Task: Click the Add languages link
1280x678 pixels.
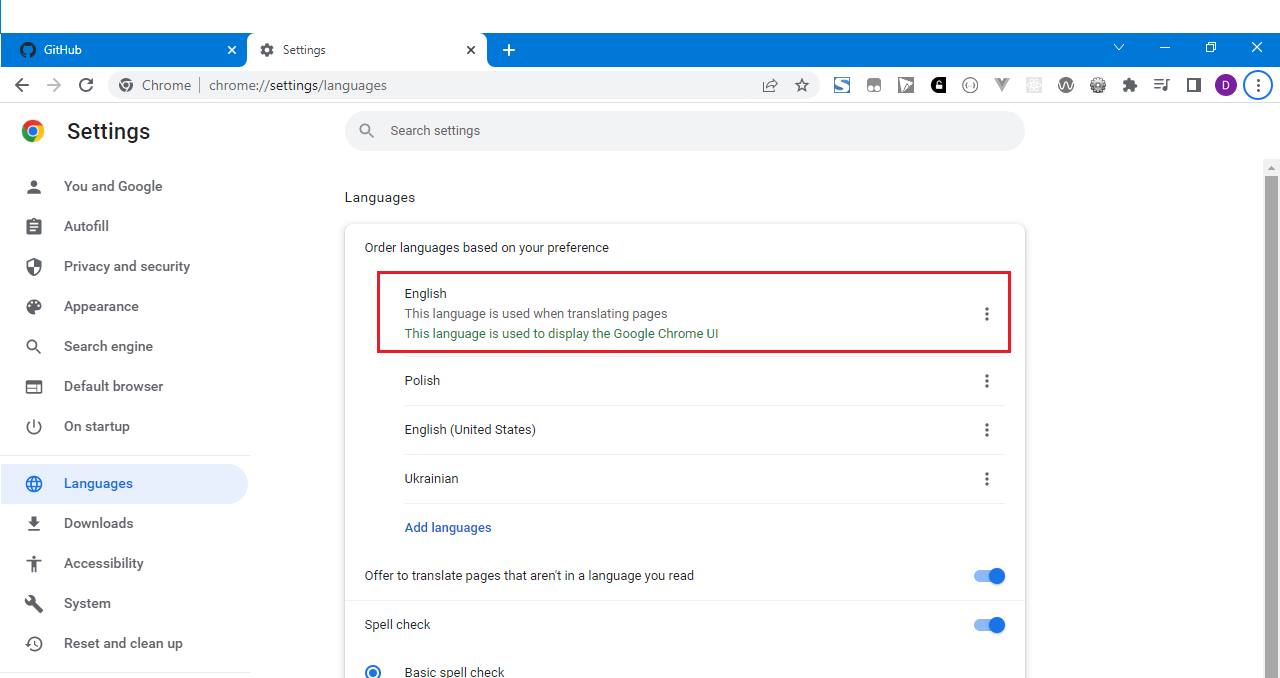Action: (x=447, y=527)
